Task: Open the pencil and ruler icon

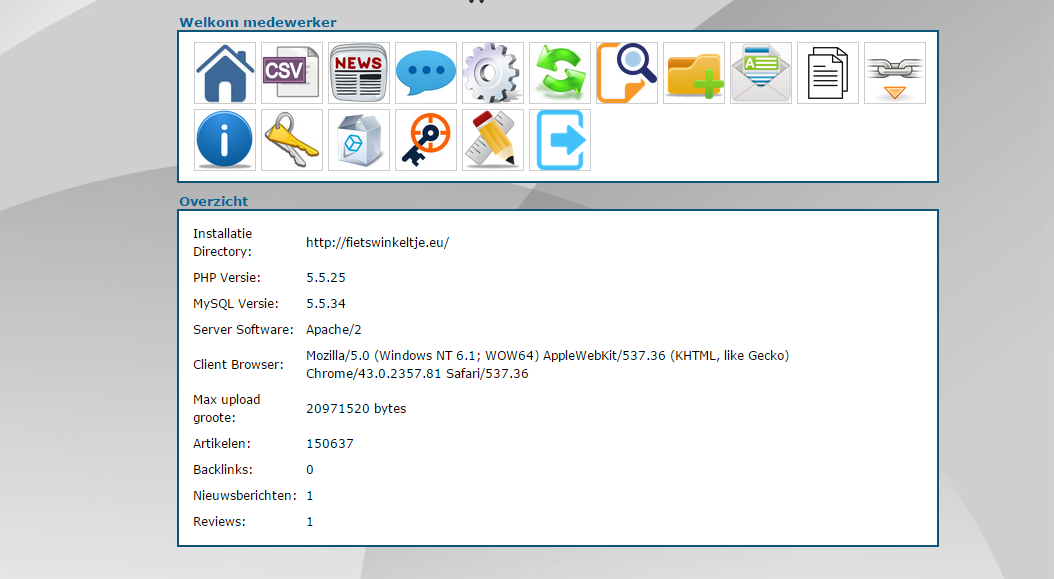Action: (x=493, y=140)
